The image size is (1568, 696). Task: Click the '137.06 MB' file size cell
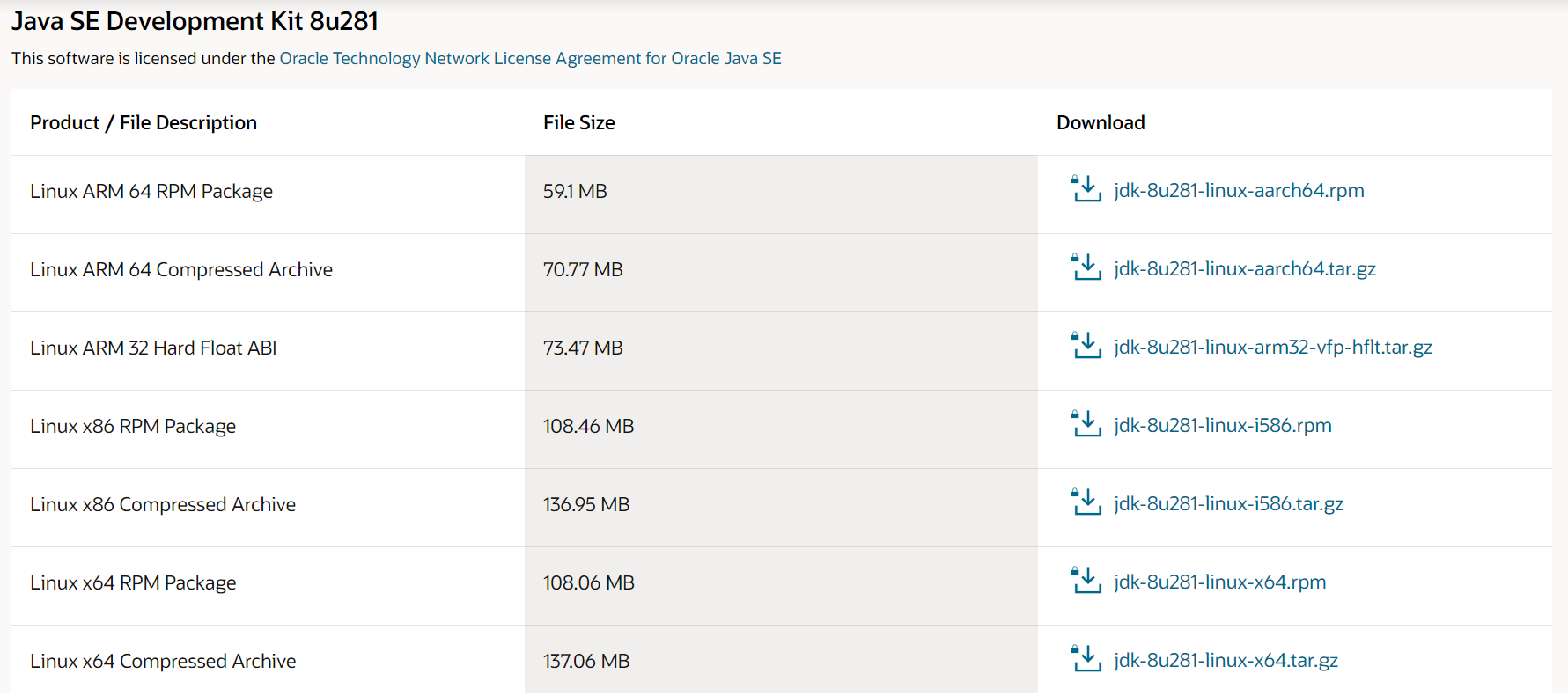(781, 660)
